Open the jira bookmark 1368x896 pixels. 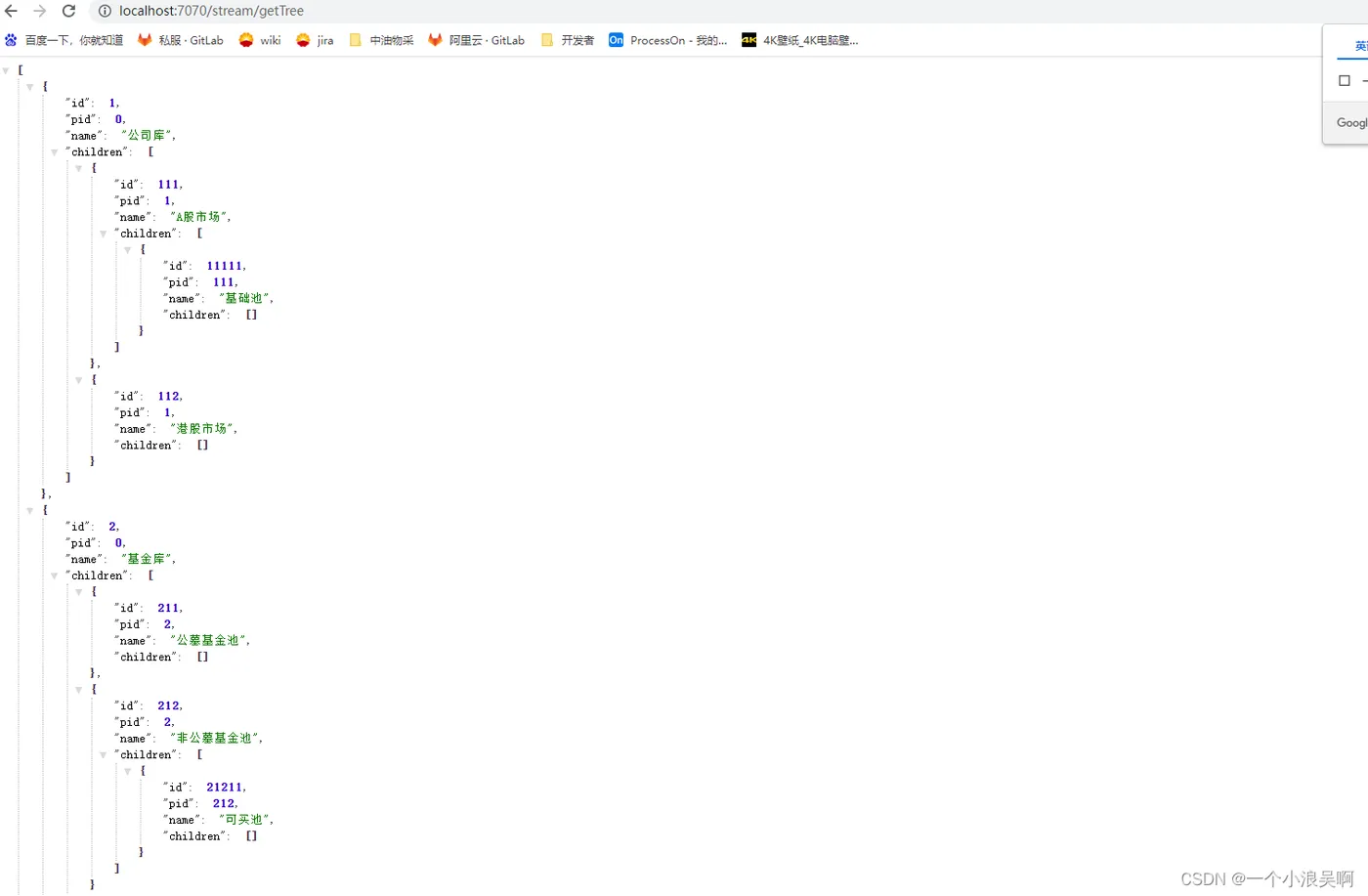(x=315, y=40)
